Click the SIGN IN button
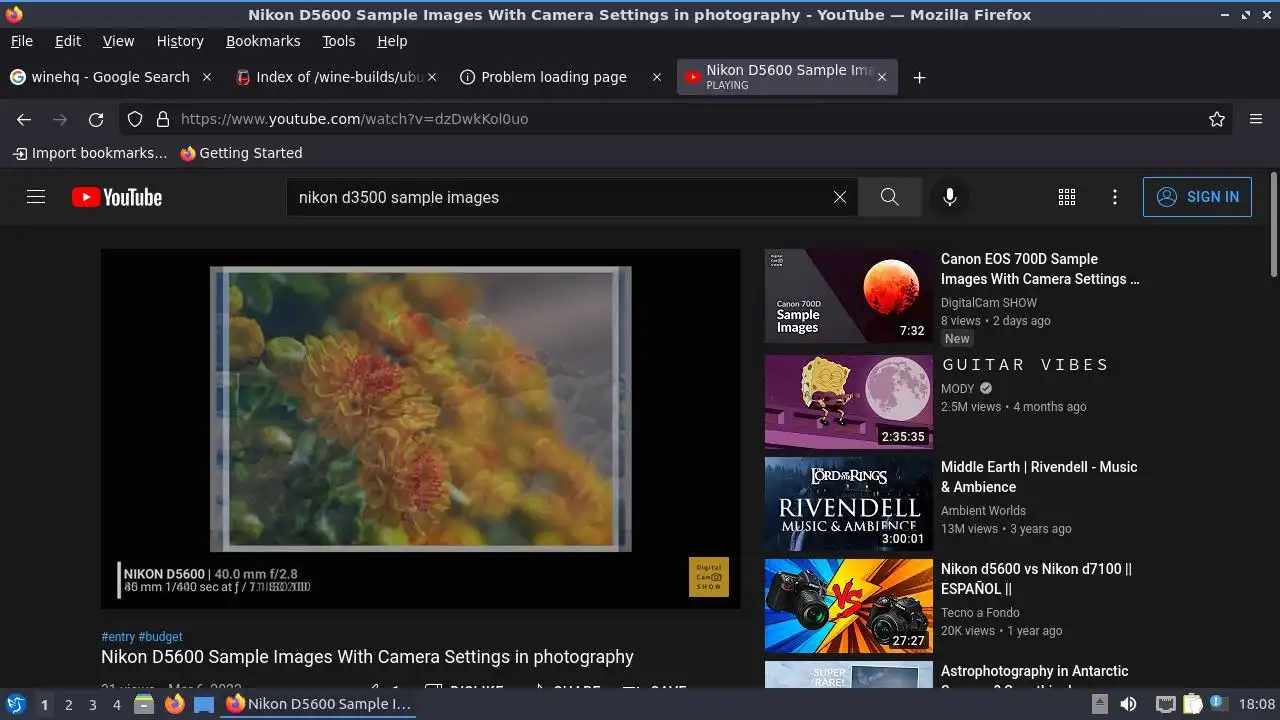This screenshot has height=720, width=1280. coord(1197,197)
